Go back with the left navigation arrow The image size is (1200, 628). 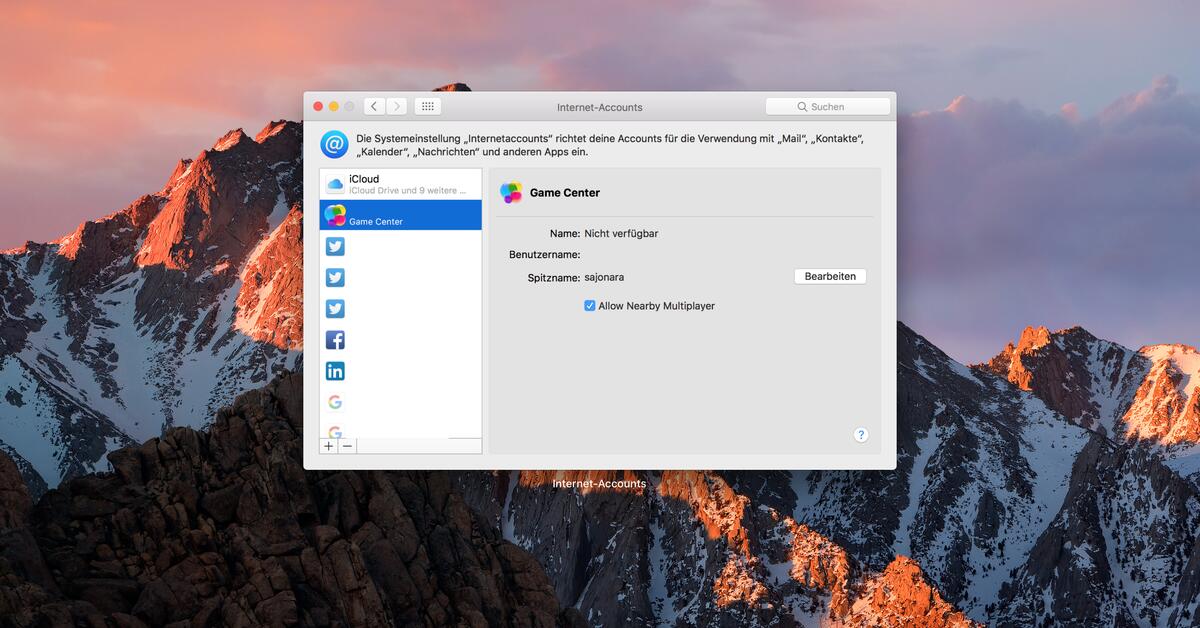click(x=374, y=106)
